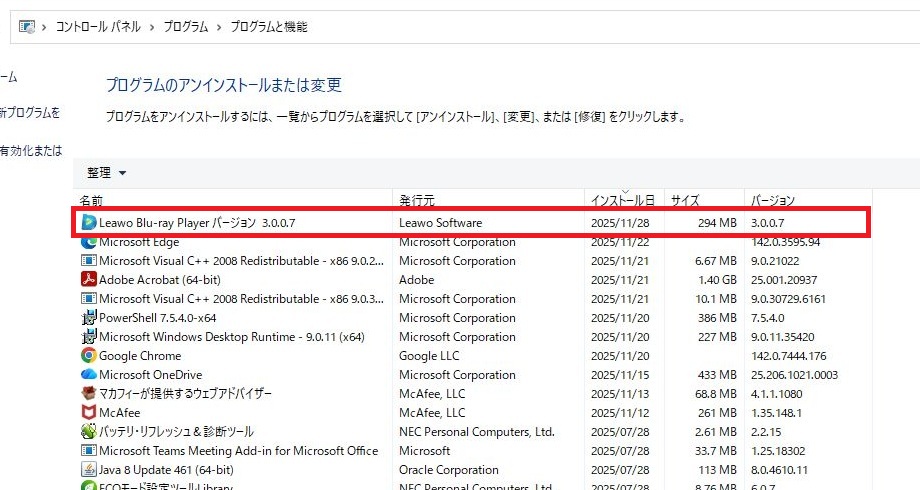
Task: Click the 発行元 column header
Action: 417,200
